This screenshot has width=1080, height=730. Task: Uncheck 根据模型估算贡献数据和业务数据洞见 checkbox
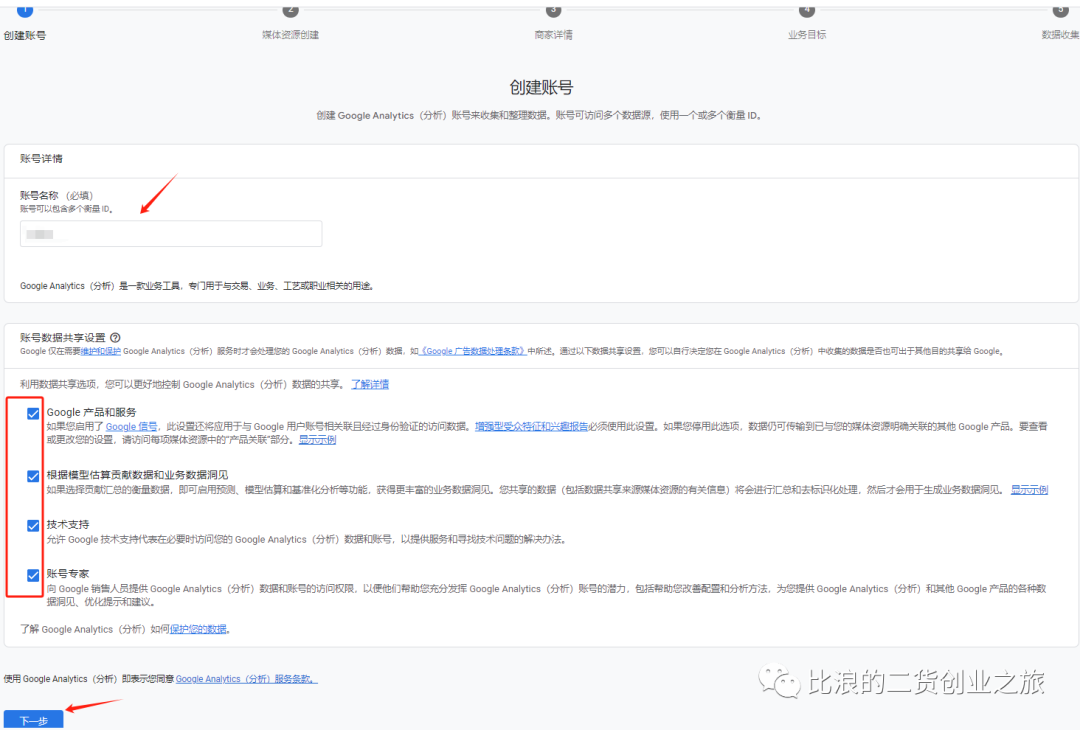coord(33,476)
